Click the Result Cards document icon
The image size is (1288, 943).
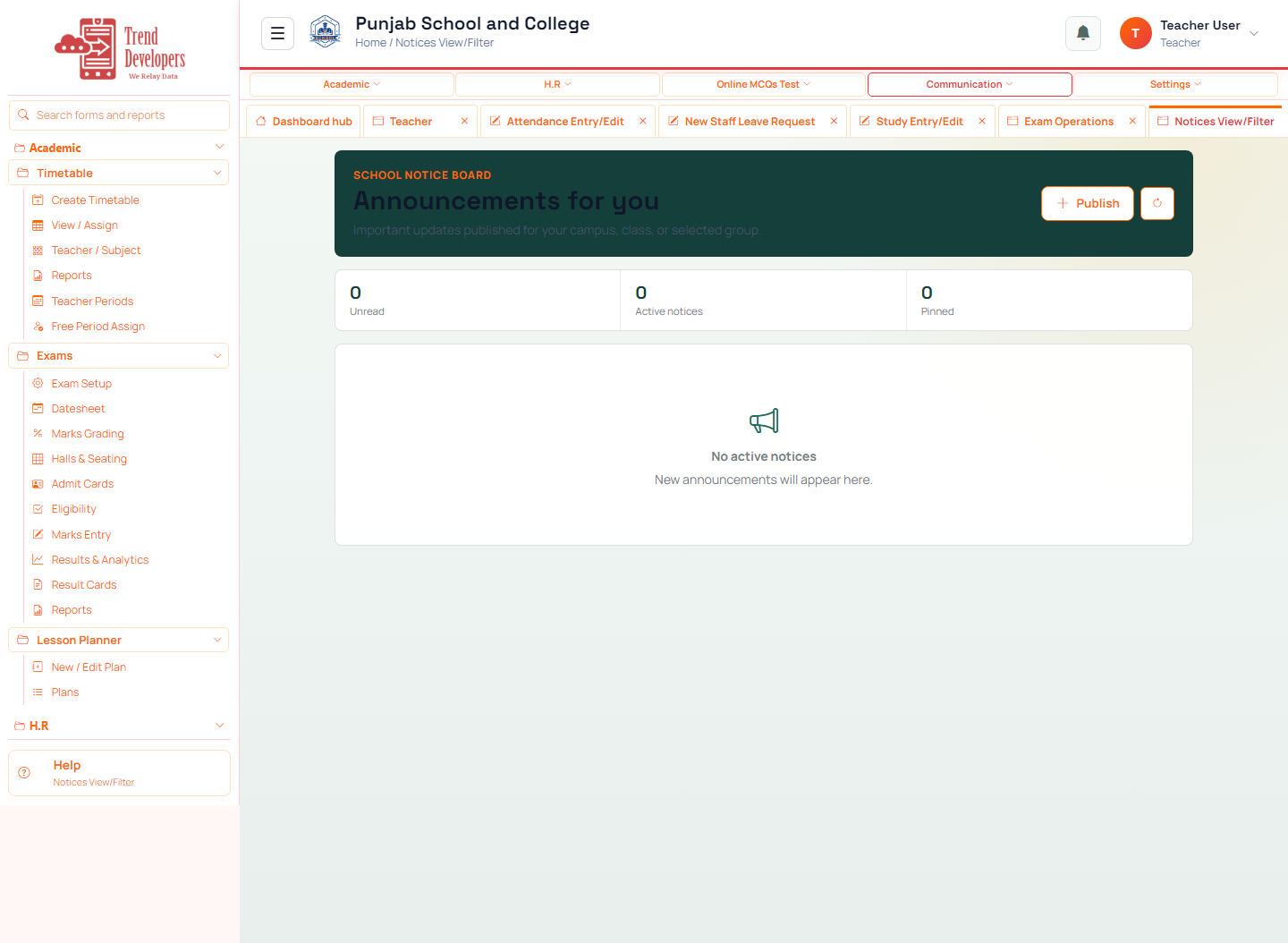pos(38,584)
